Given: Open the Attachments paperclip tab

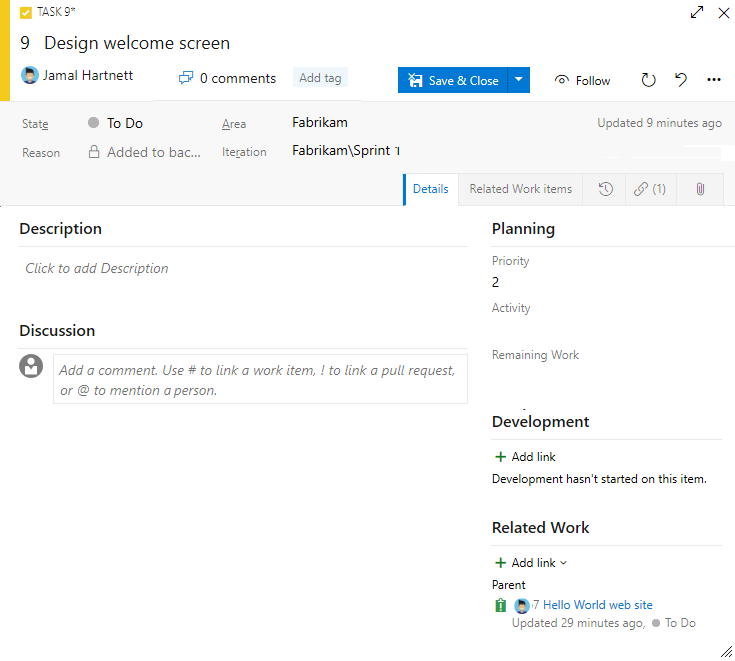Looking at the screenshot, I should [x=700, y=189].
